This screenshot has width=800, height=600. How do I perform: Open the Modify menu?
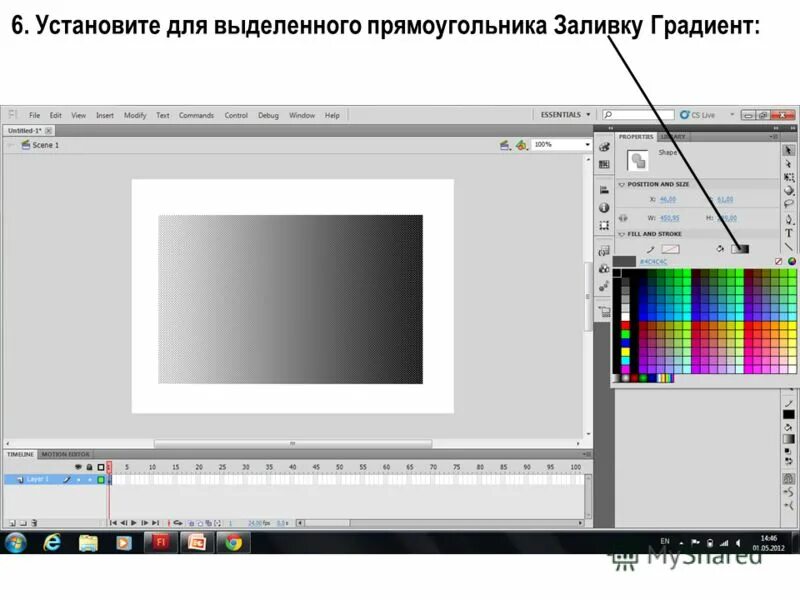(135, 115)
